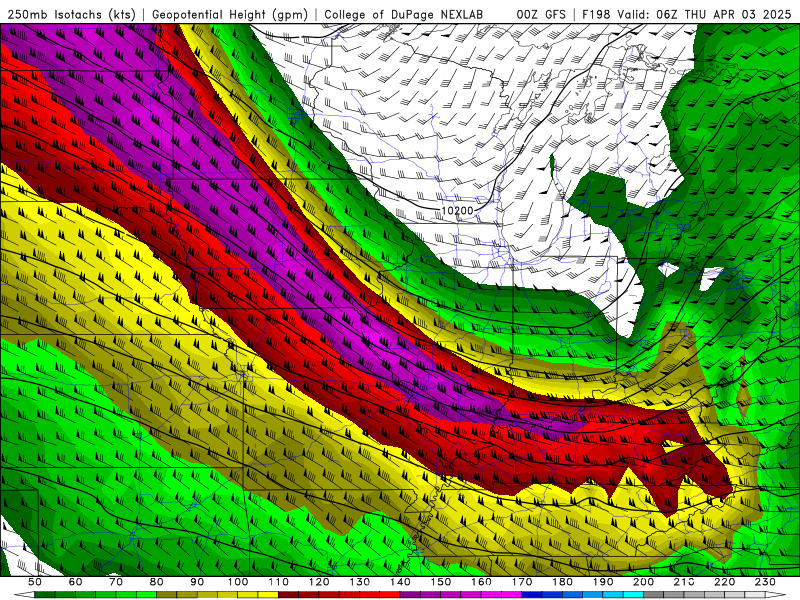Screen dimensions: 800x600
Task: Click the '190' value on the color scale
Action: [603, 582]
